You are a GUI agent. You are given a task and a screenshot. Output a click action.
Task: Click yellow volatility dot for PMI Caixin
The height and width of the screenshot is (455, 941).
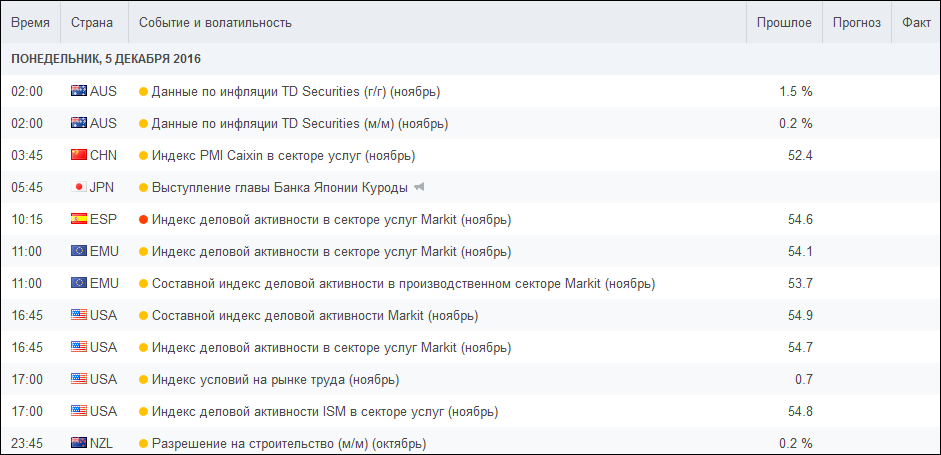pyautogui.click(x=144, y=156)
